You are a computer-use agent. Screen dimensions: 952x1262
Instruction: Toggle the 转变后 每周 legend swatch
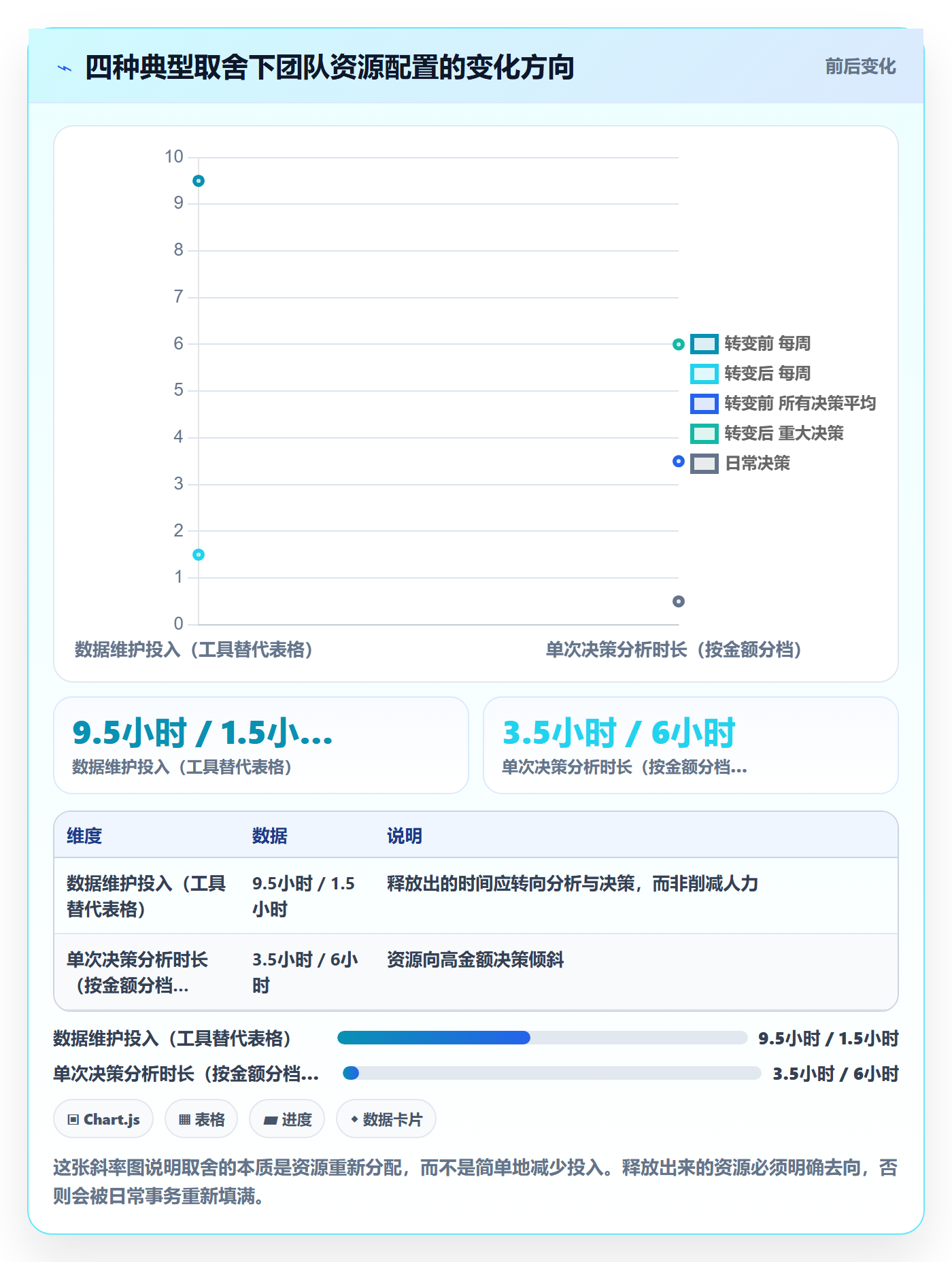pos(704,374)
